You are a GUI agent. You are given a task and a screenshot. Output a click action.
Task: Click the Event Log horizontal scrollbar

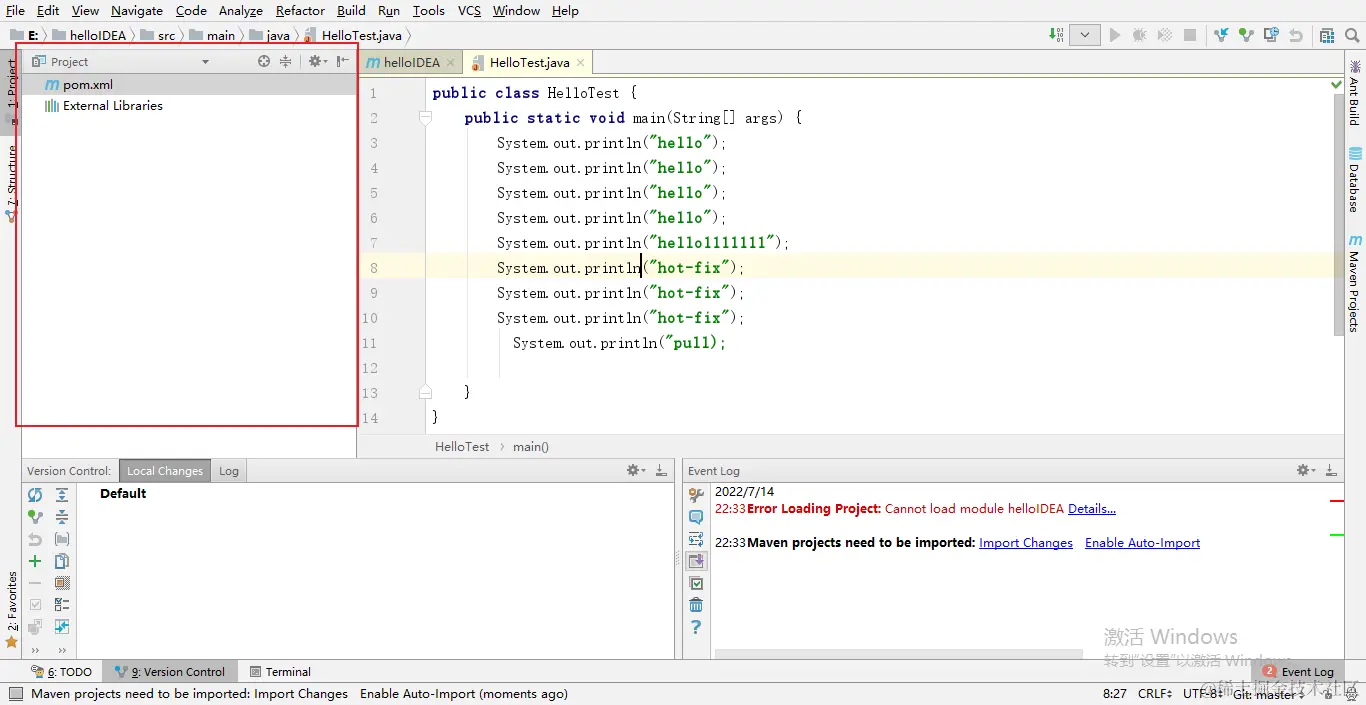[x=898, y=654]
